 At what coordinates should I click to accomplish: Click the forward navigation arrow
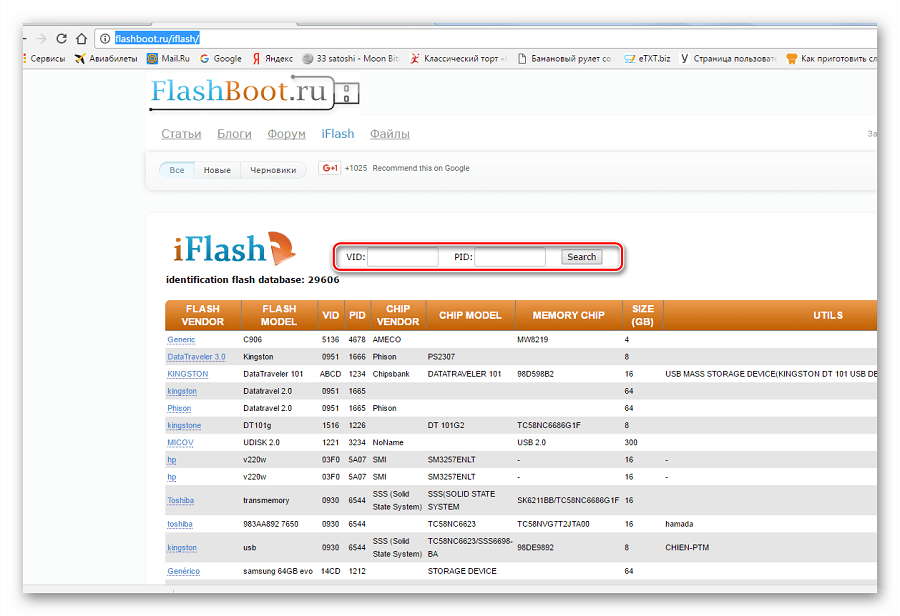coord(40,38)
